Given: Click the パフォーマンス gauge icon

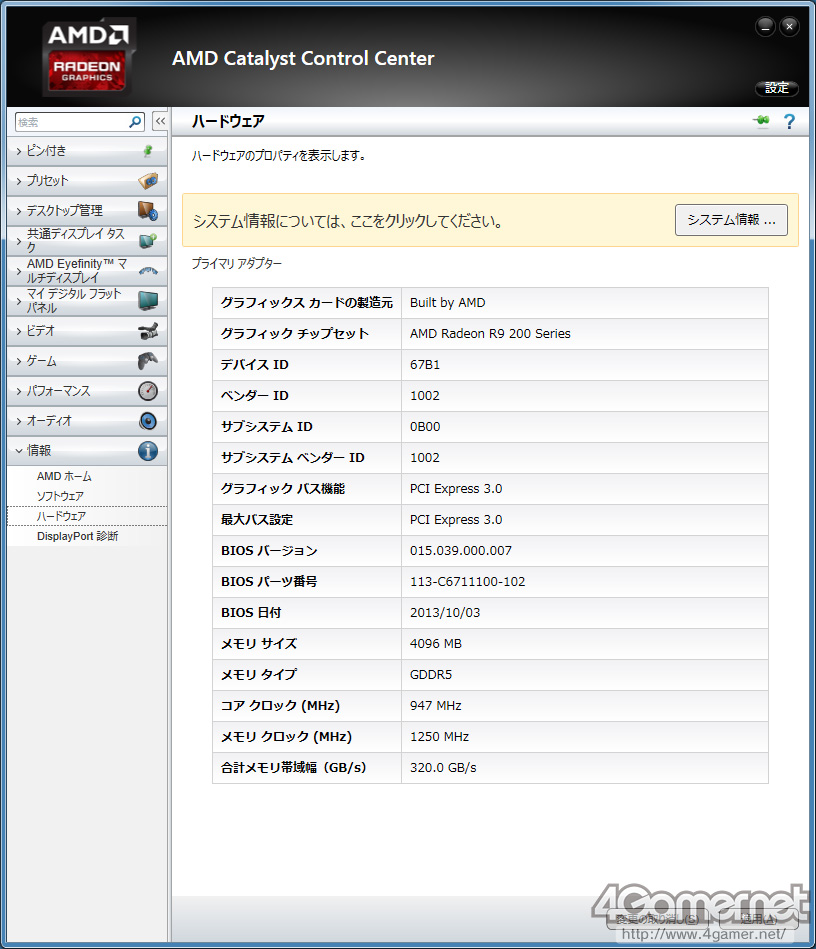Looking at the screenshot, I should click(148, 391).
